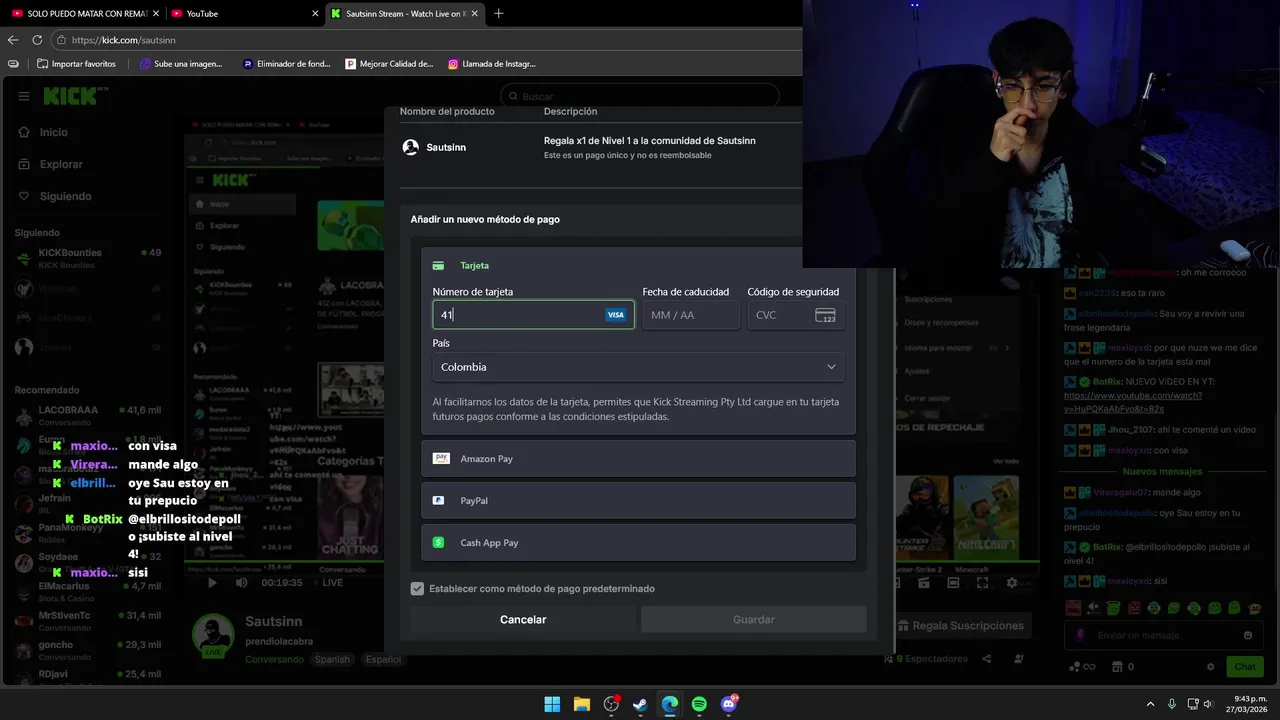Open Spotify from taskbar
Screen dimensions: 1280x720
pyautogui.click(x=699, y=704)
